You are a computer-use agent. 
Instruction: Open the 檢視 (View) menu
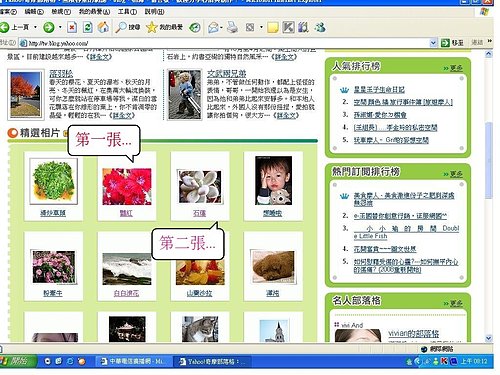61,12
